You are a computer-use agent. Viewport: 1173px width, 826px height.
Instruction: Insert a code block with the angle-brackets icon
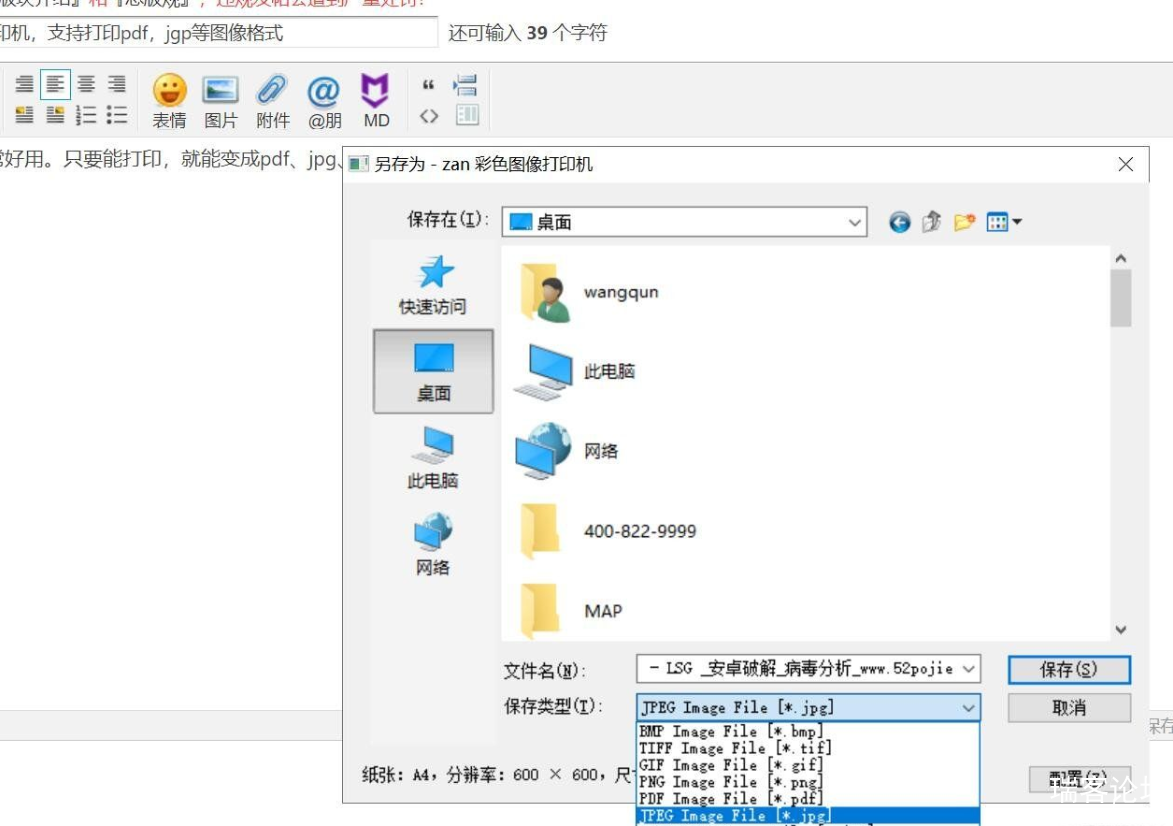click(x=429, y=116)
